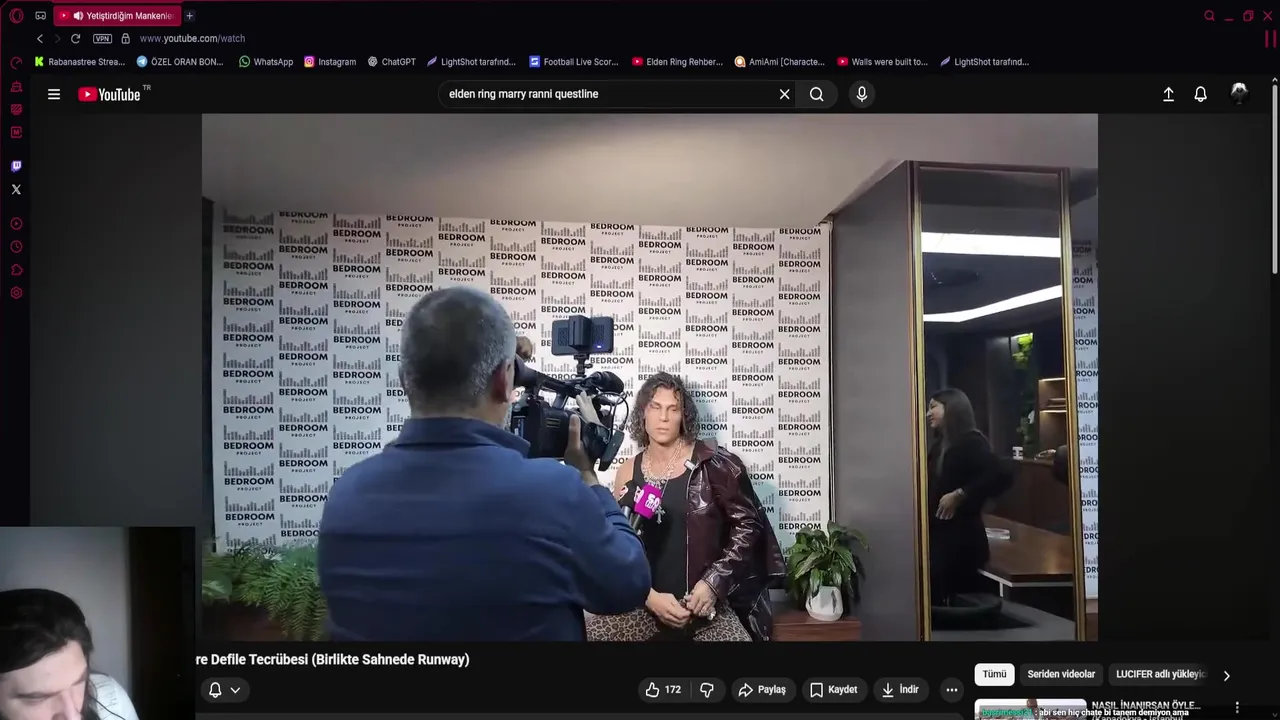The image size is (1280, 720).
Task: Switch to Yetiştirdiğim Mankenle tab
Action: point(118,16)
